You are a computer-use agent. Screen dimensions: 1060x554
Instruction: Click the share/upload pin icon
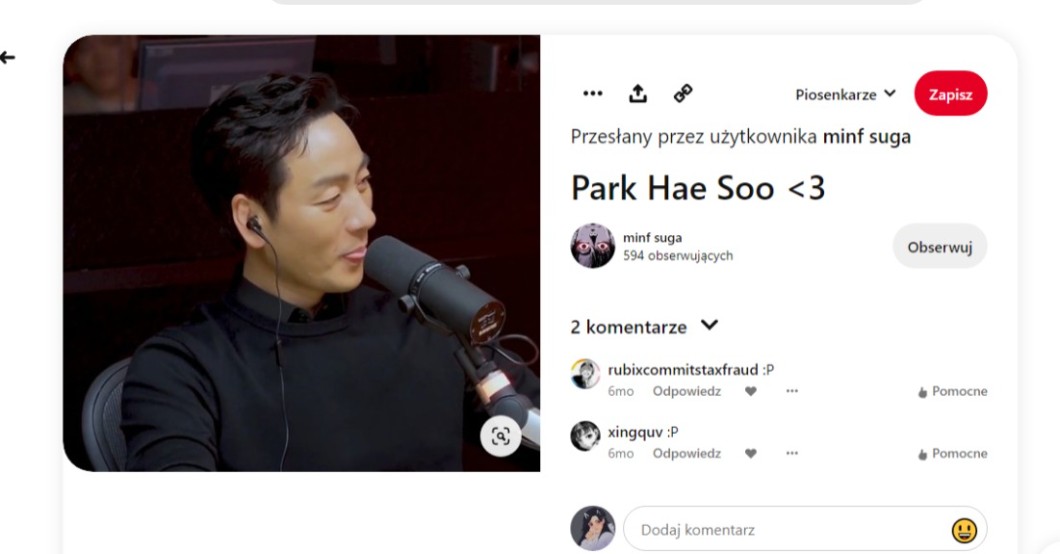tap(637, 94)
